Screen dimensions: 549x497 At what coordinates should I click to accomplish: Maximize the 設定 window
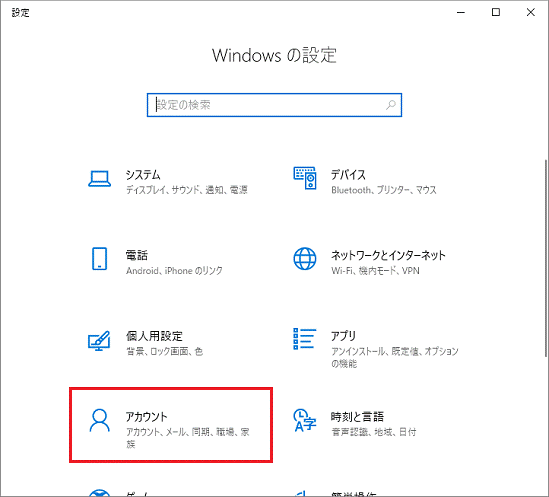(x=496, y=13)
